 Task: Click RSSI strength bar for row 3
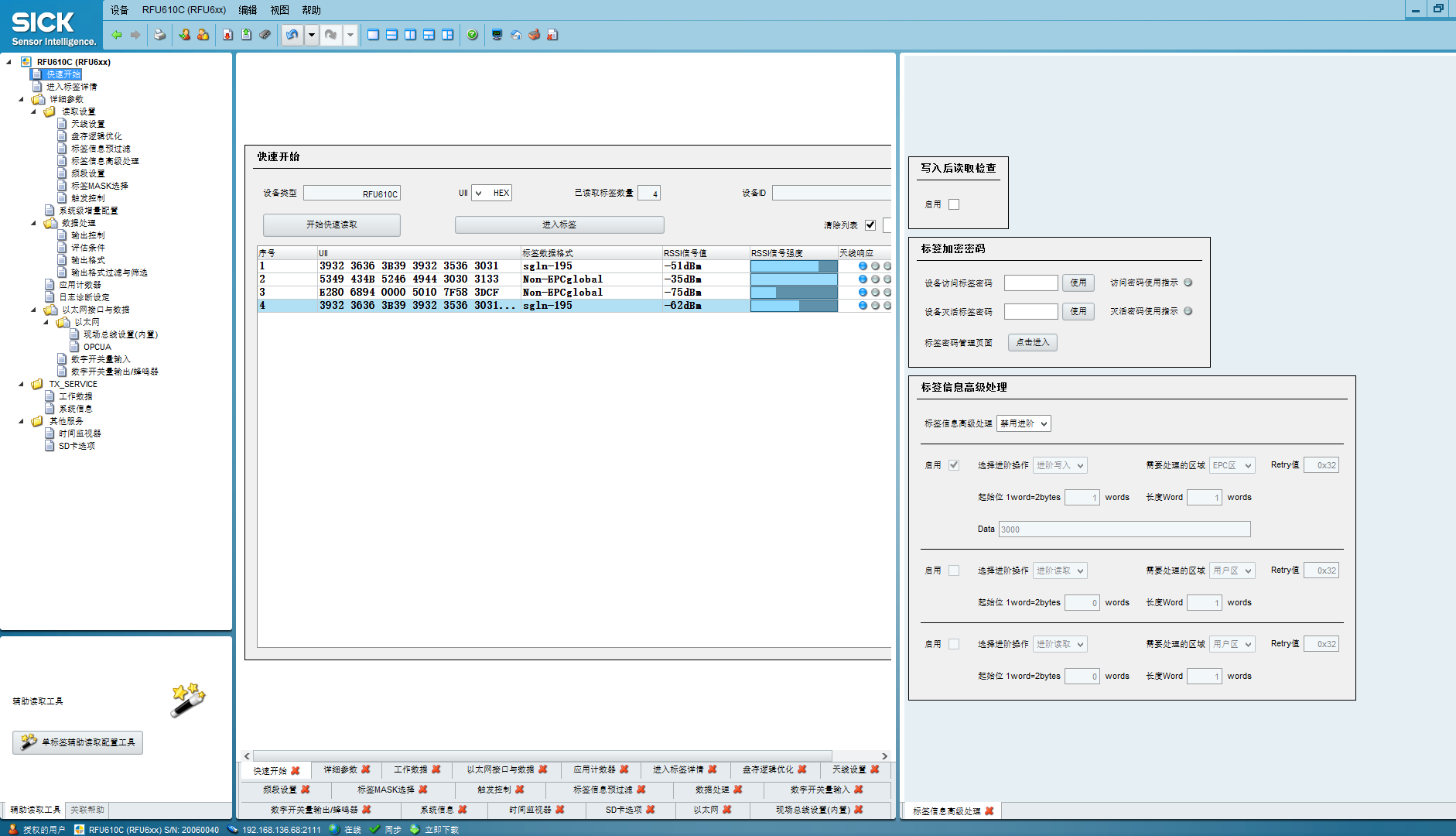pos(794,293)
